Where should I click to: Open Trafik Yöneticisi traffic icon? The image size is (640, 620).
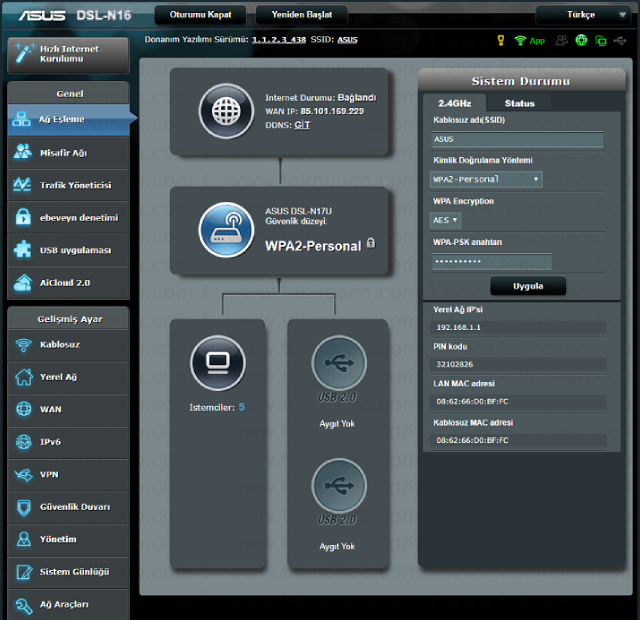[x=22, y=185]
